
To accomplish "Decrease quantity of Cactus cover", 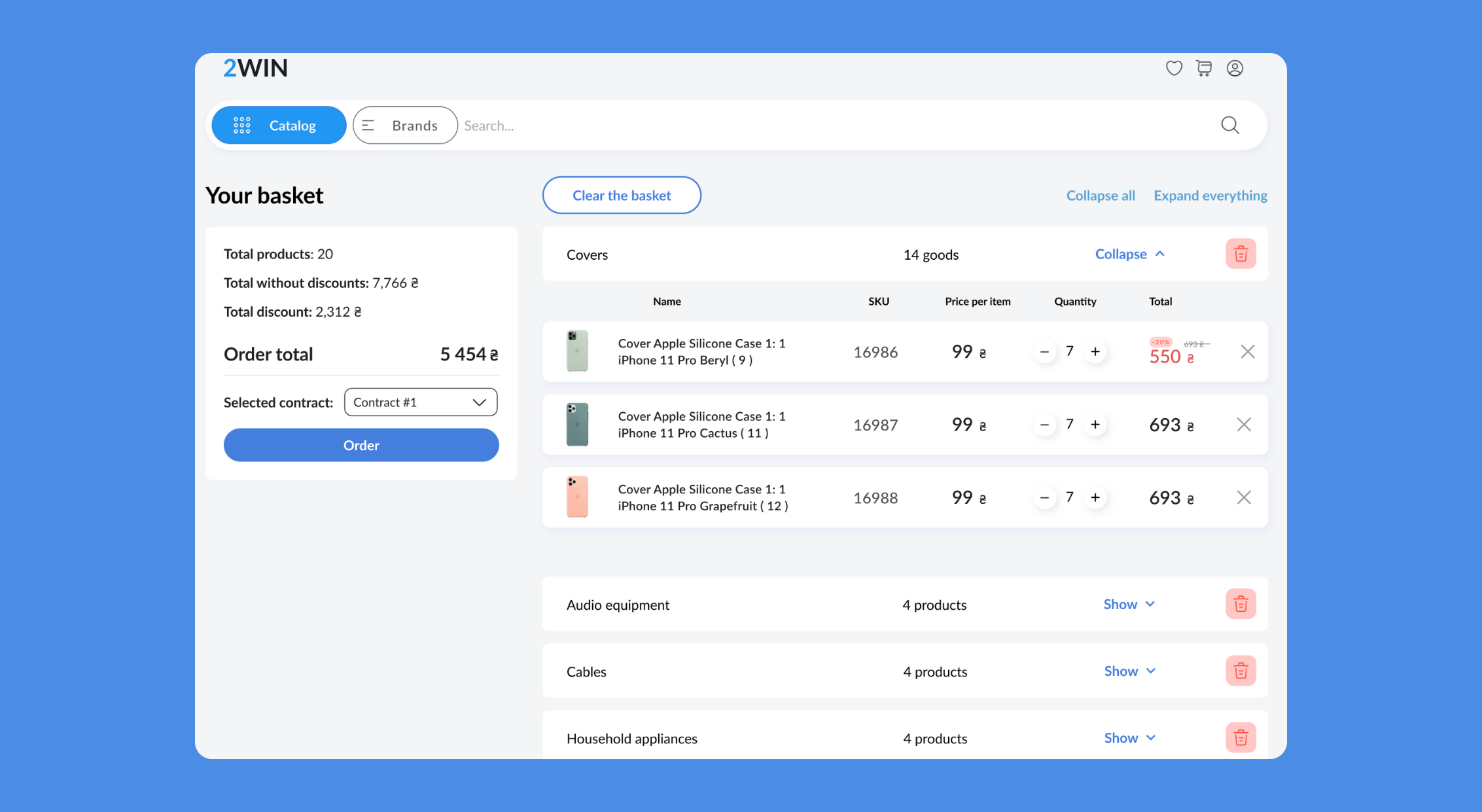I will click(x=1044, y=425).
